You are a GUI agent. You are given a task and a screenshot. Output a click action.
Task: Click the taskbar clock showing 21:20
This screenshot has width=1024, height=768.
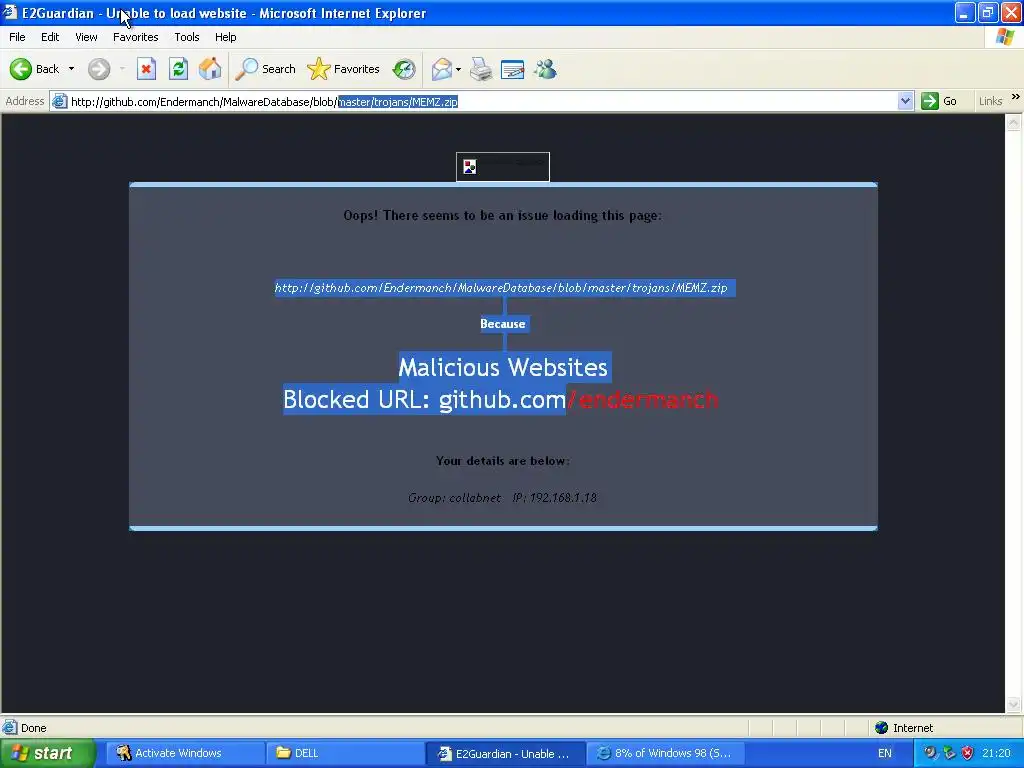click(x=997, y=754)
